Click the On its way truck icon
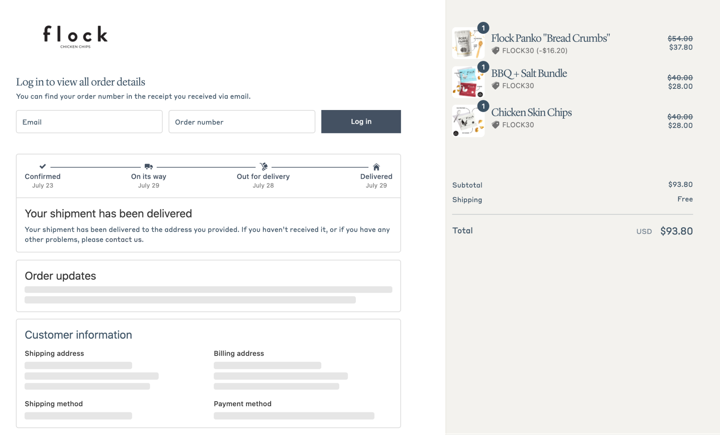This screenshot has width=720, height=435. (148, 166)
